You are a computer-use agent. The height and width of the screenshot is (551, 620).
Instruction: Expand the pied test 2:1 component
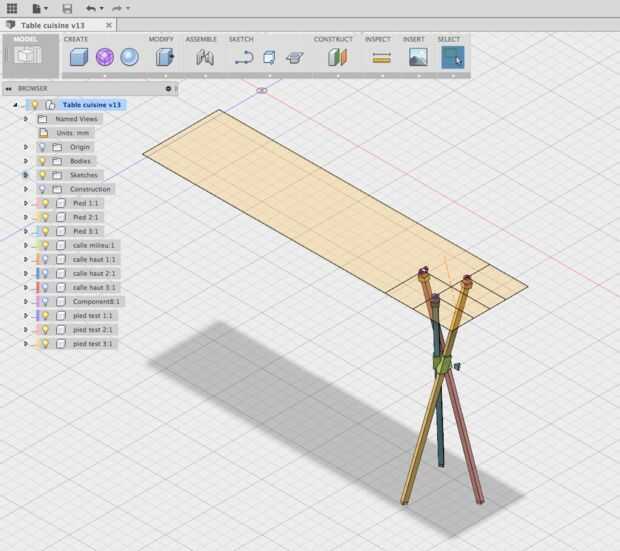pos(26,329)
